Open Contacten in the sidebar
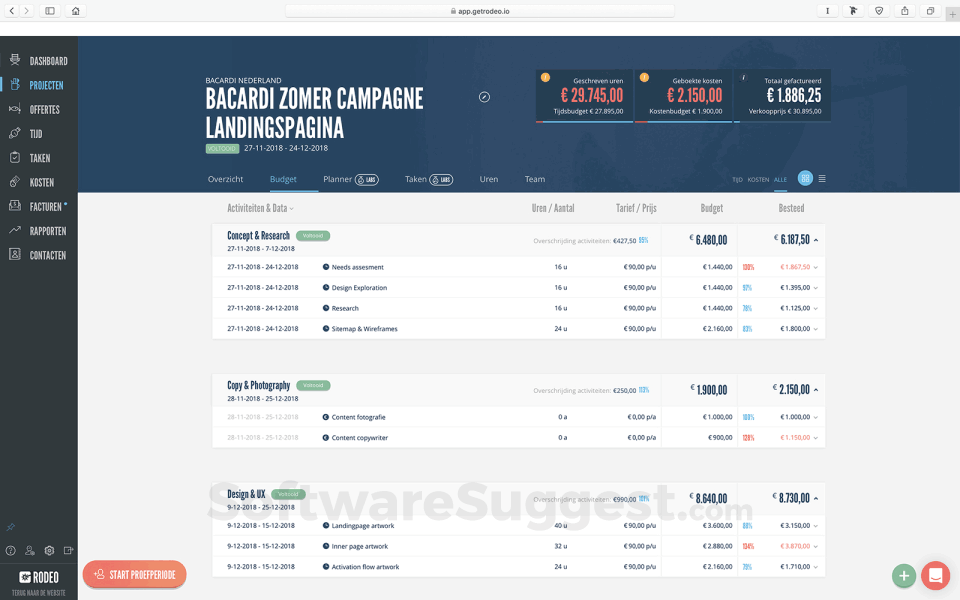960x600 pixels. (x=38, y=255)
